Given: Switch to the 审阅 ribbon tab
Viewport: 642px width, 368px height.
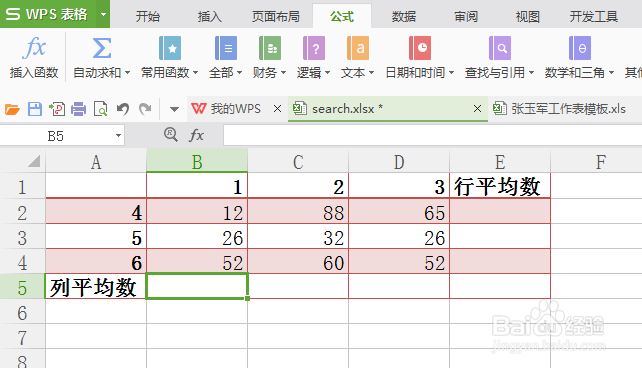Looking at the screenshot, I should click(466, 16).
